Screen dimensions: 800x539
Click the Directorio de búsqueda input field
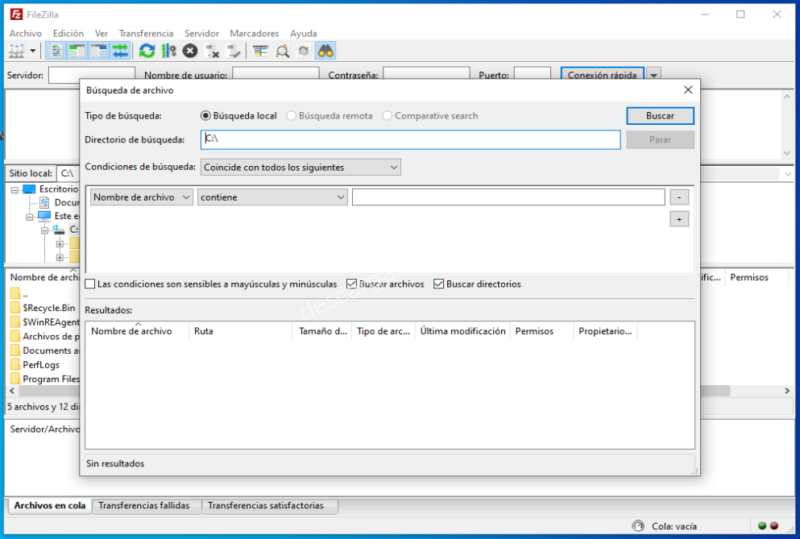tap(410, 140)
